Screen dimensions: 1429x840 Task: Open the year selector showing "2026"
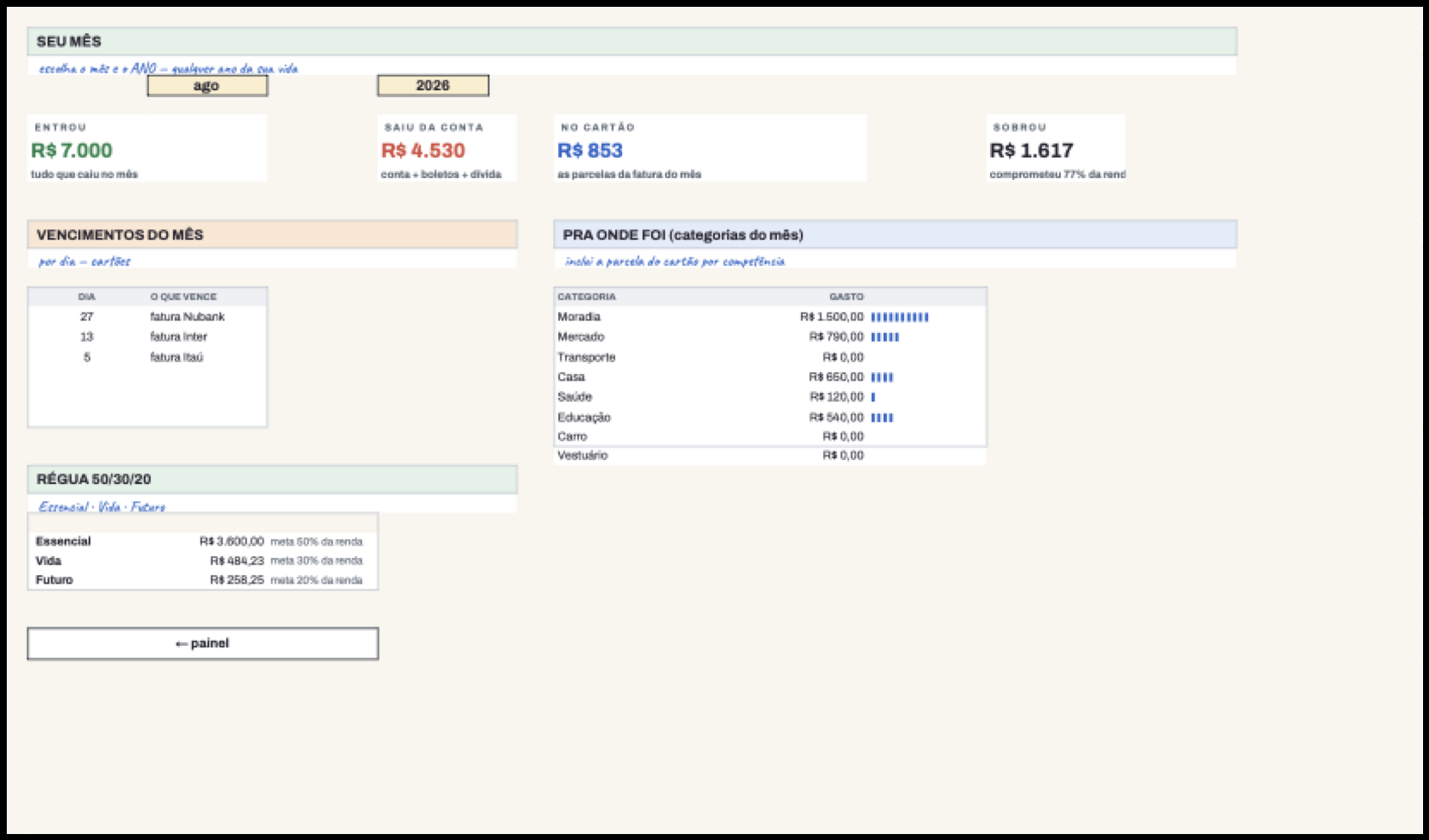click(433, 85)
